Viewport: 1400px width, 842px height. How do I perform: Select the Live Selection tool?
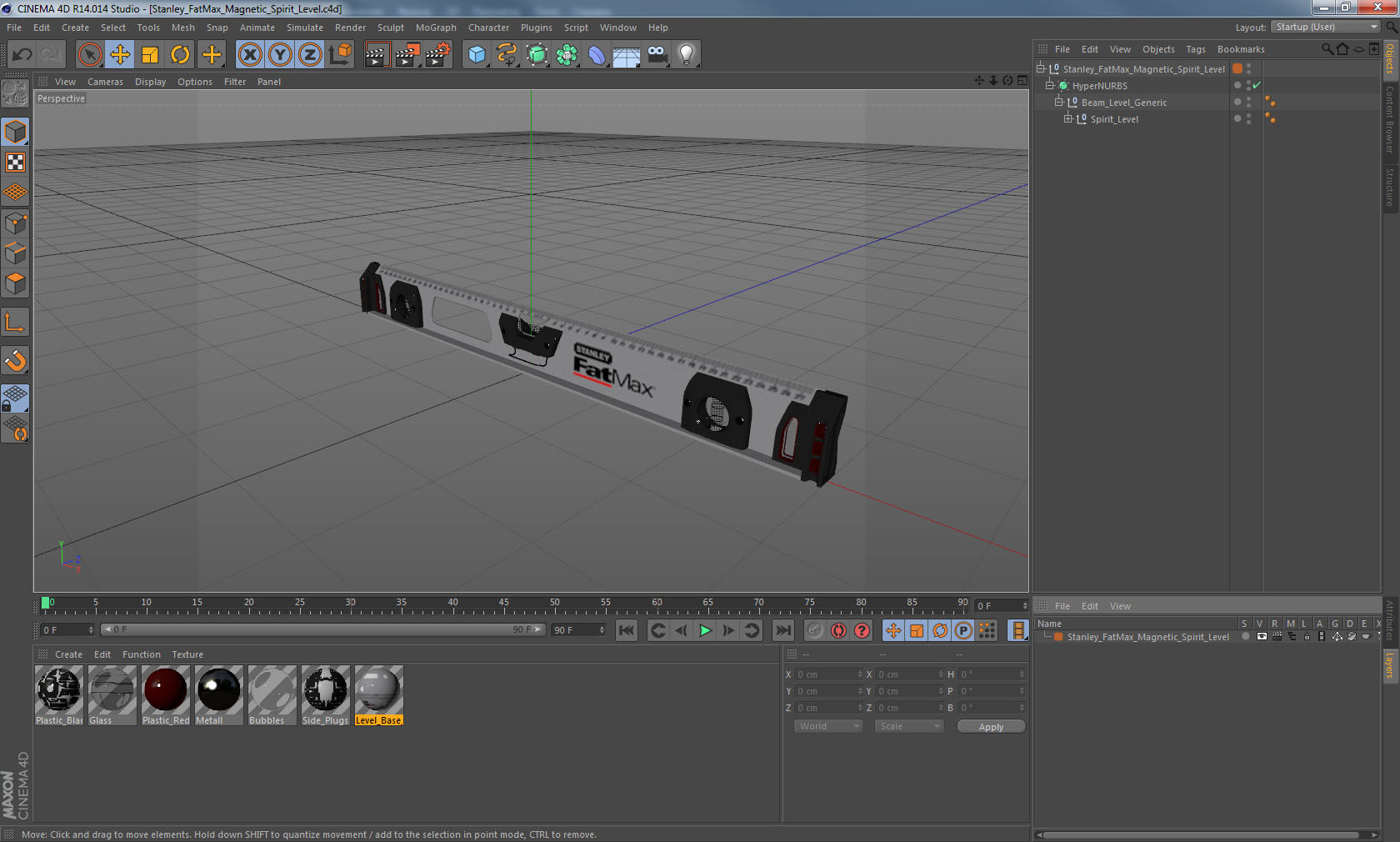click(89, 55)
